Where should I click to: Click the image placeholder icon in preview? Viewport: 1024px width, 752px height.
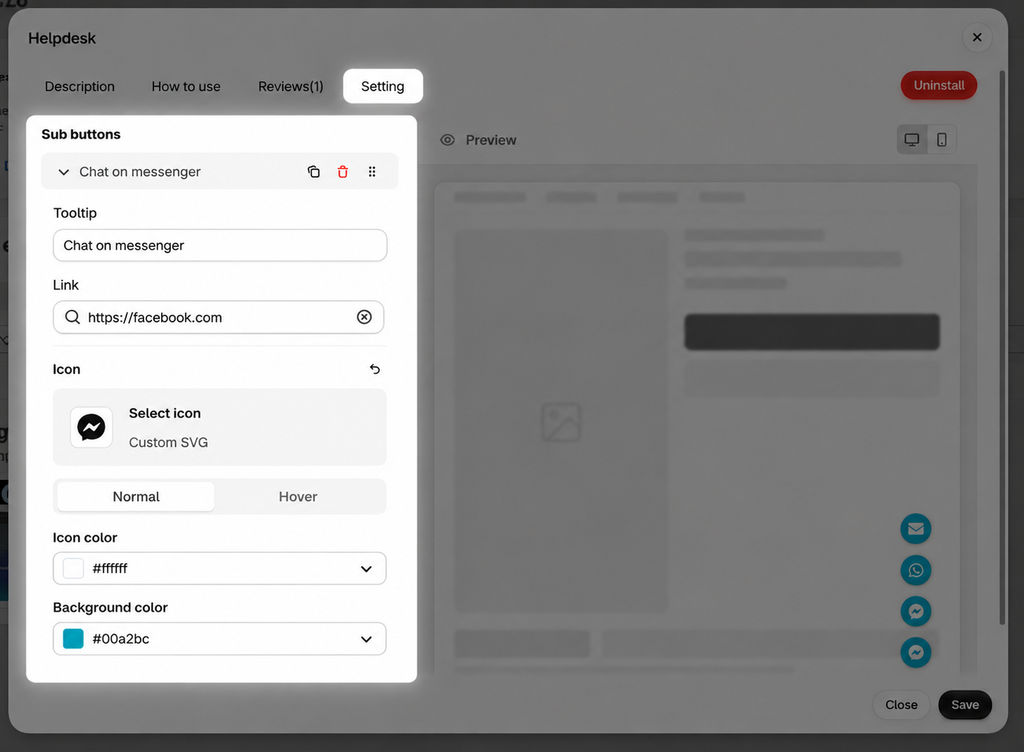[561, 422]
